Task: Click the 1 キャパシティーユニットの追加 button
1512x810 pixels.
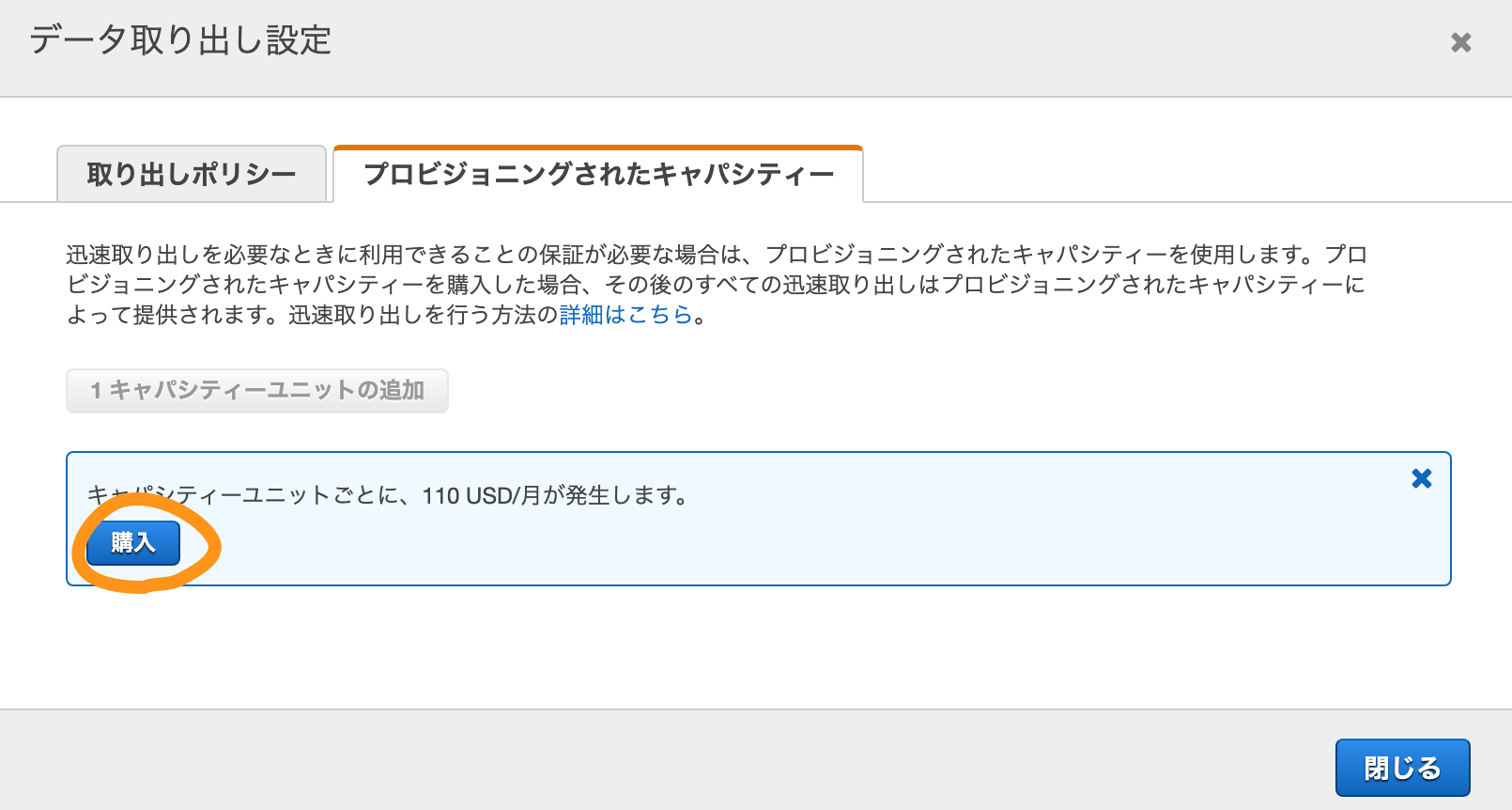Action: pos(257,390)
